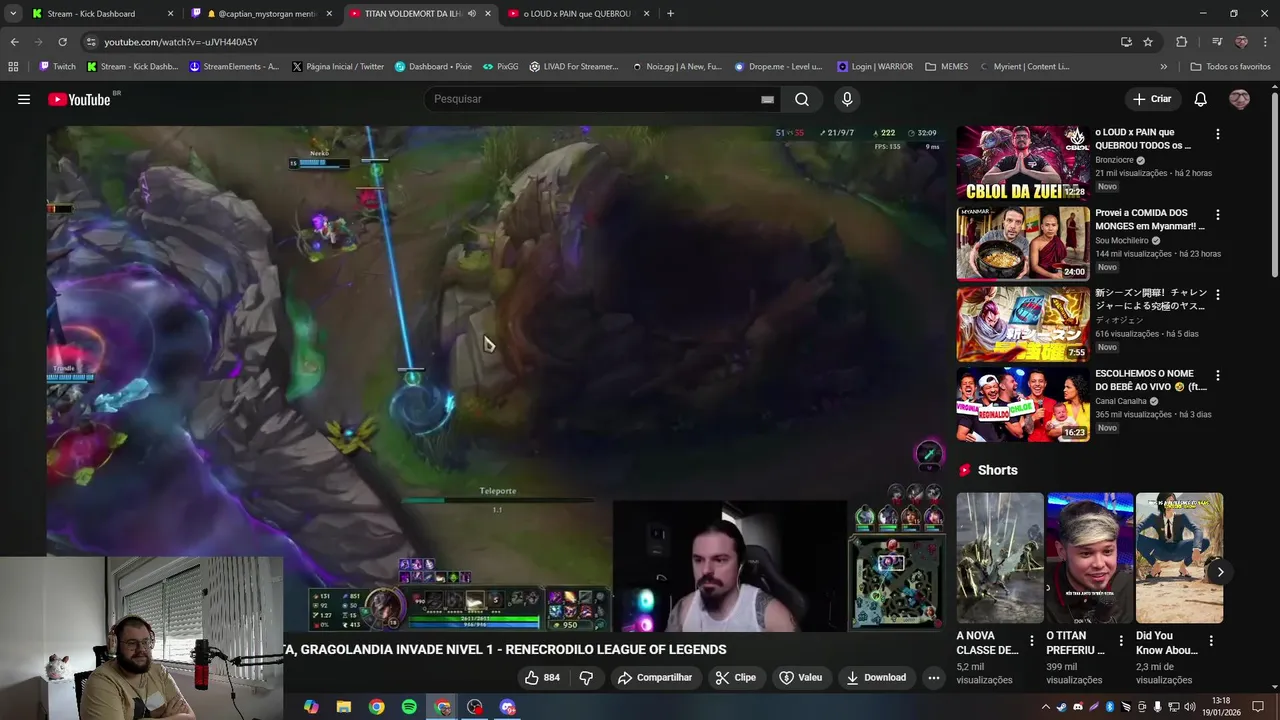1280x720 pixels.
Task: Open Copilot icon in the taskbar
Action: click(x=311, y=707)
